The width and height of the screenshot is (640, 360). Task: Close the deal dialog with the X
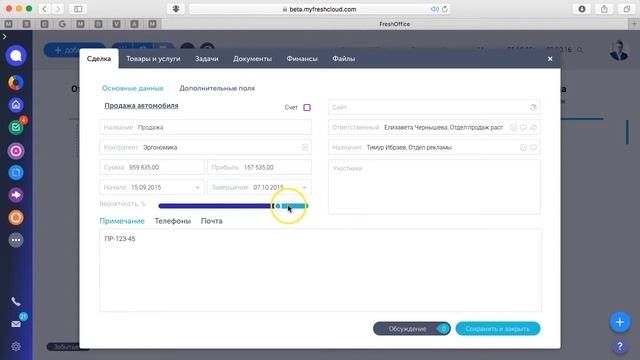tap(550, 59)
